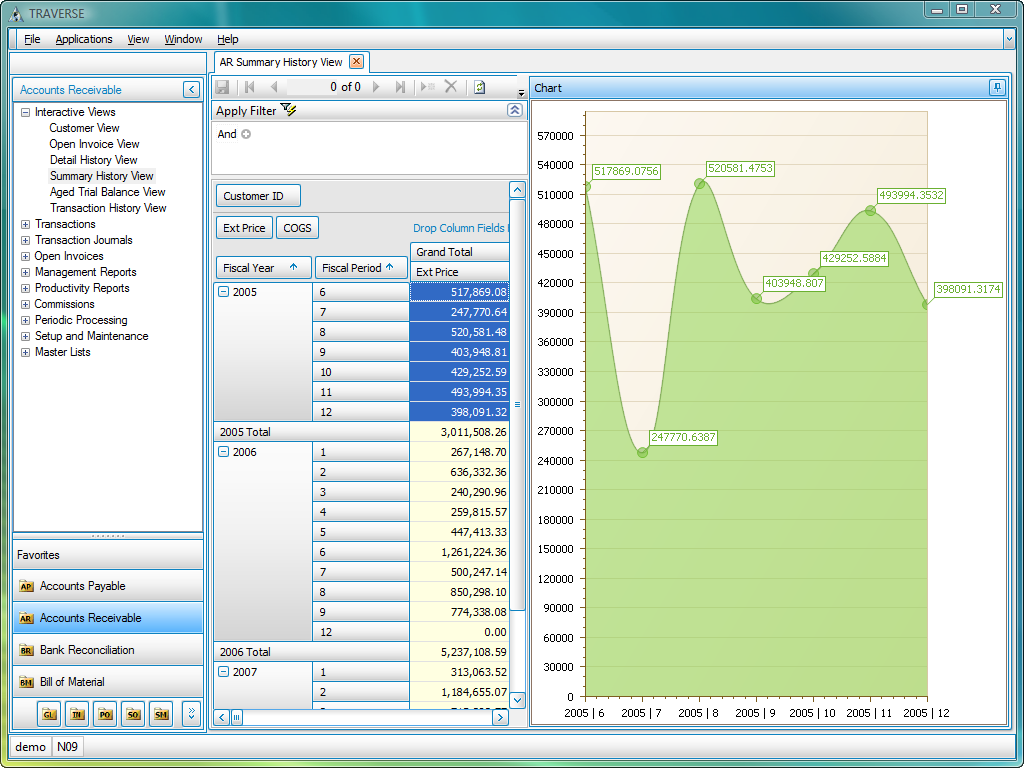The width and height of the screenshot is (1024, 768).
Task: Expand the Transaction Journals tree node
Action: (x=25, y=240)
